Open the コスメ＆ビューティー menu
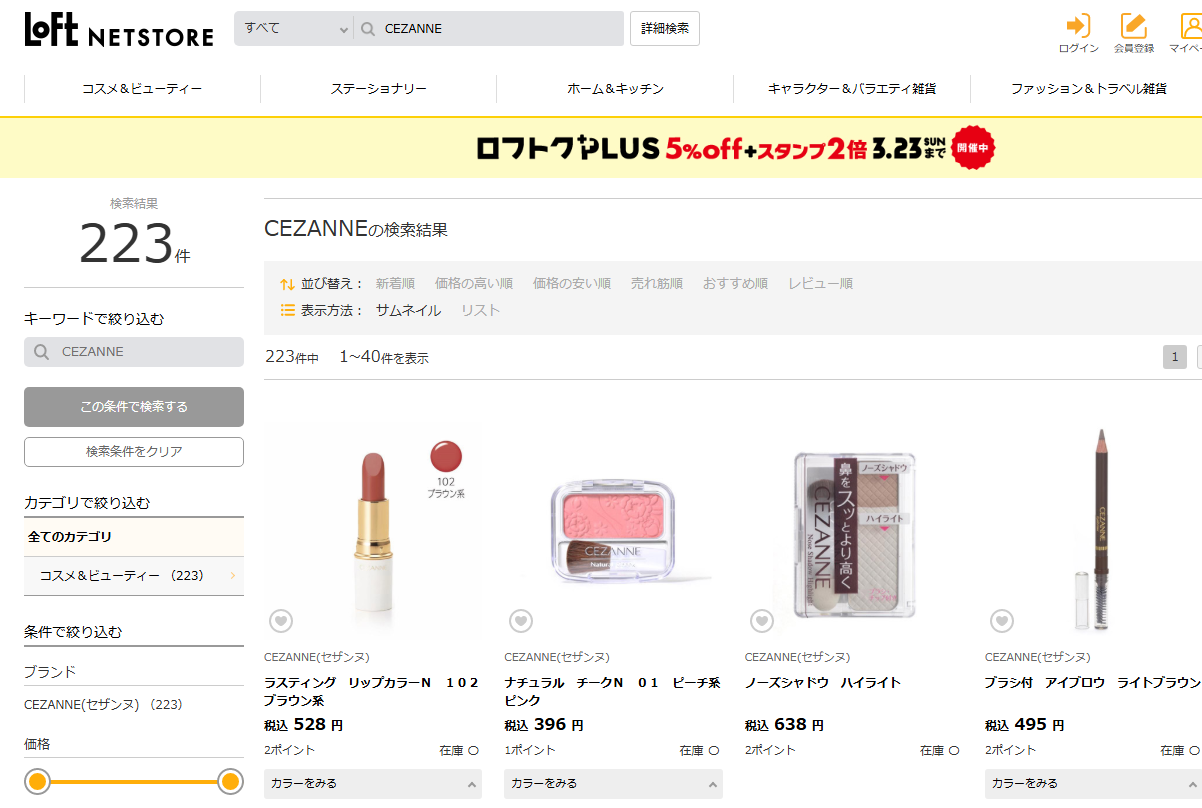This screenshot has height=808, width=1202. 142,89
